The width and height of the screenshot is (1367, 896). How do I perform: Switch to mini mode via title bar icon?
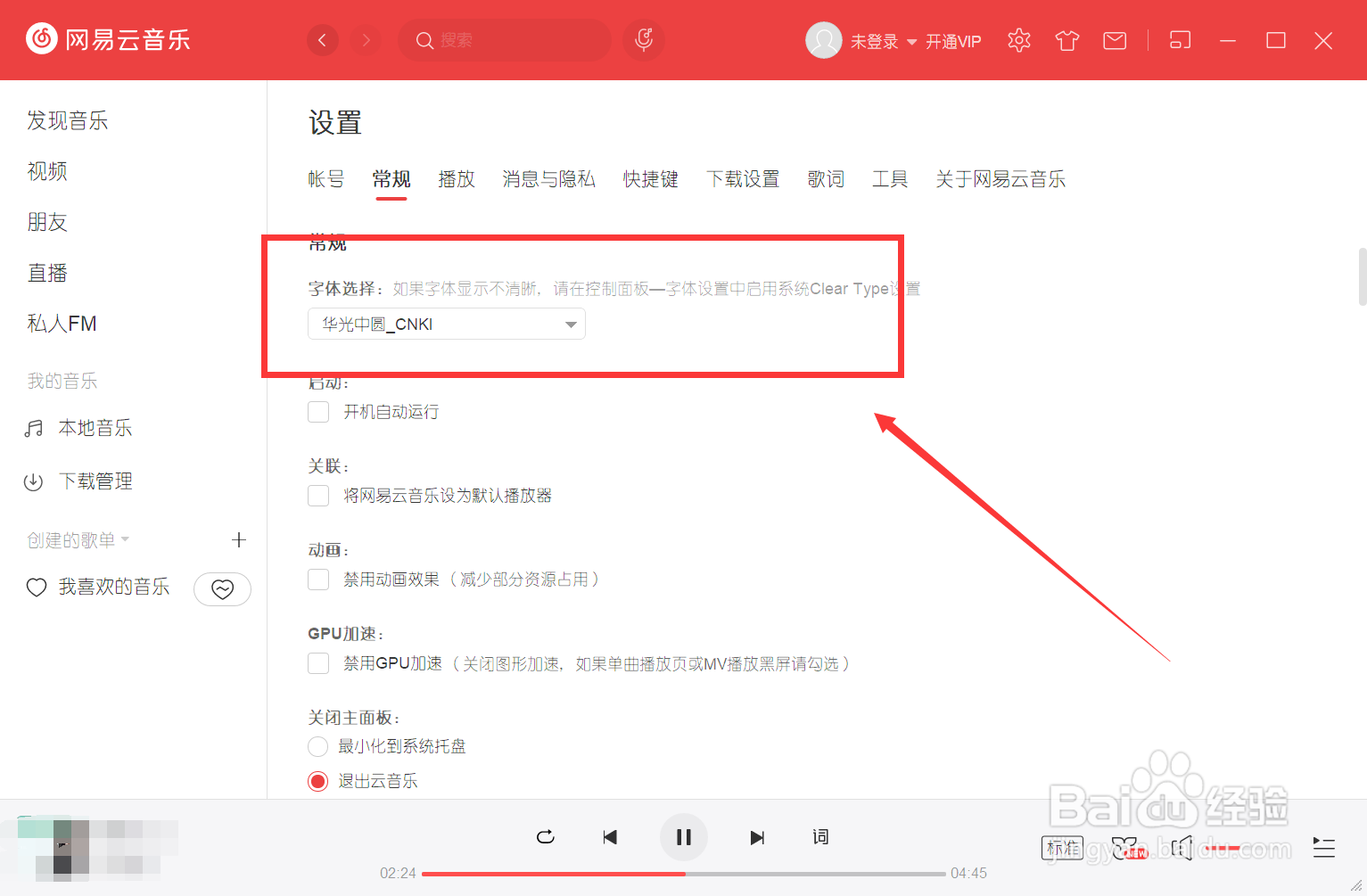(x=1179, y=40)
